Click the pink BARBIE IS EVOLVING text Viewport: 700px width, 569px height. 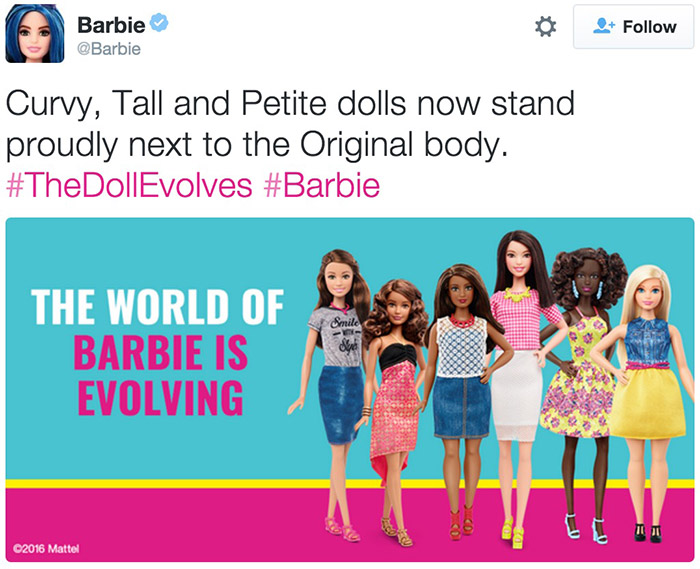tap(161, 375)
